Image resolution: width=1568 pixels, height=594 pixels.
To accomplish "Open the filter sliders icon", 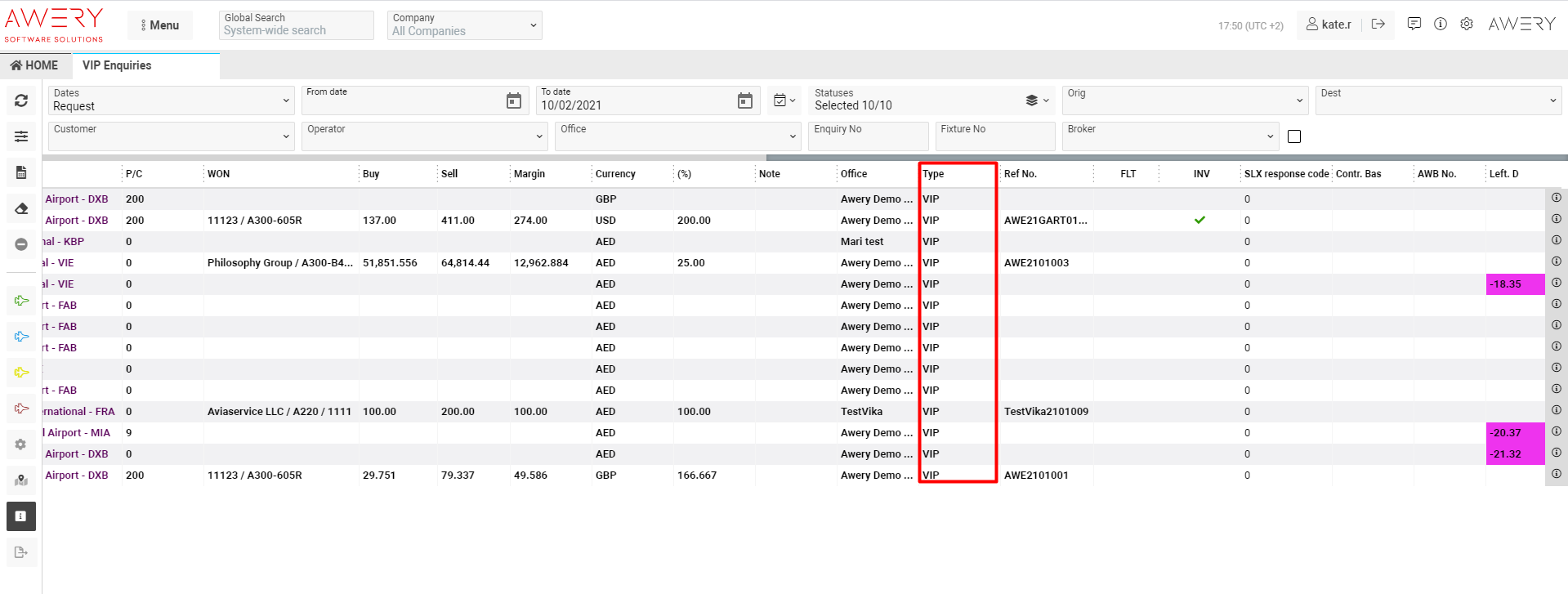I will 21,136.
